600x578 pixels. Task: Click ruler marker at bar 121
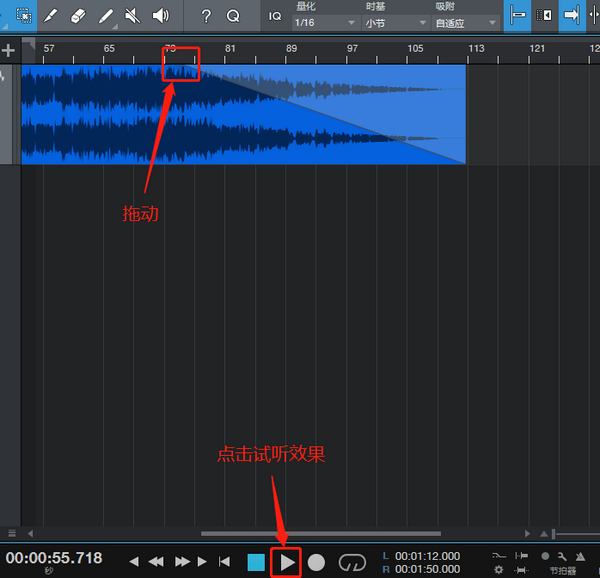click(537, 49)
